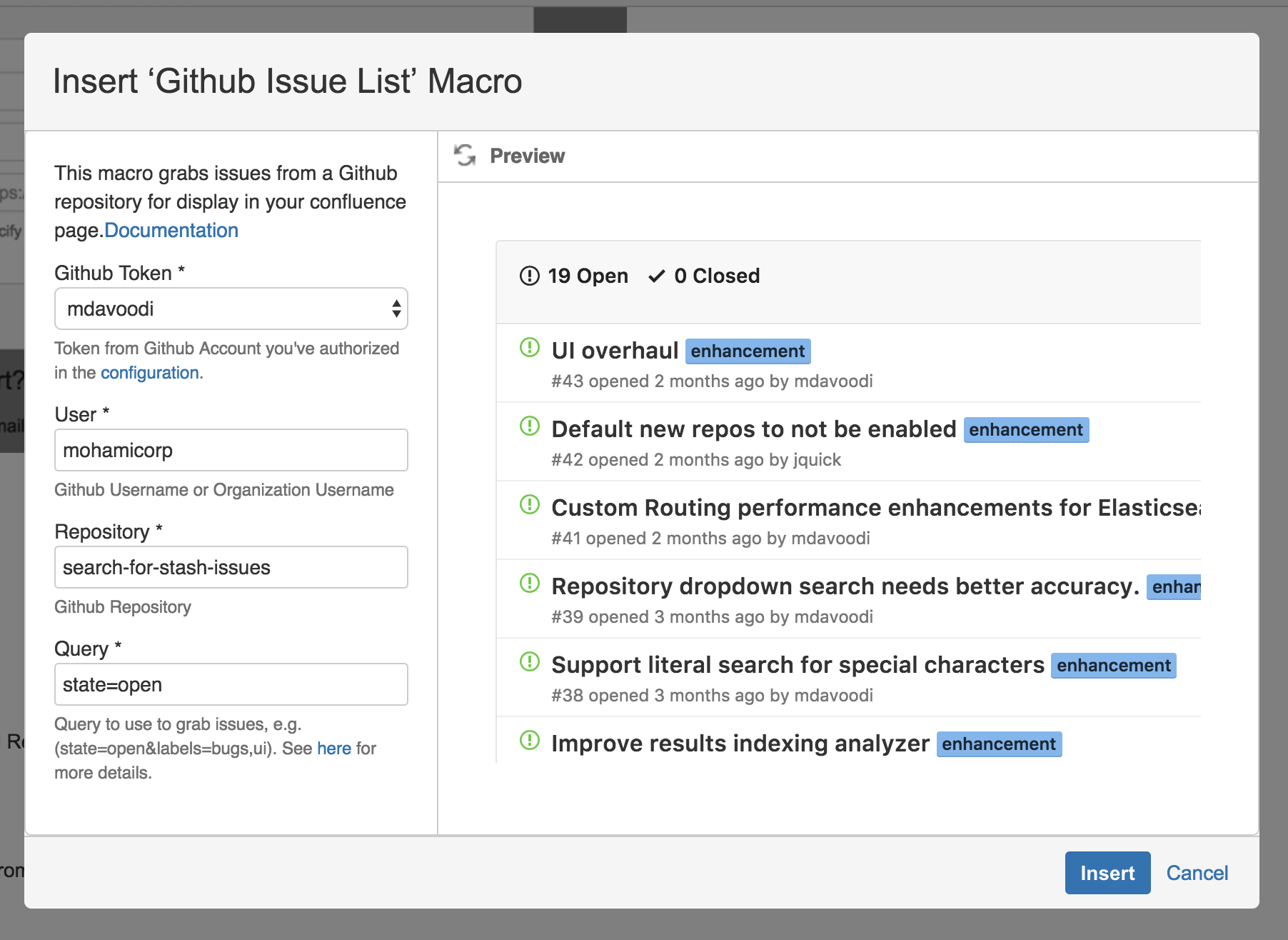This screenshot has width=1288, height=940.
Task: Click enhancement label on Support literal search
Action: (1114, 666)
